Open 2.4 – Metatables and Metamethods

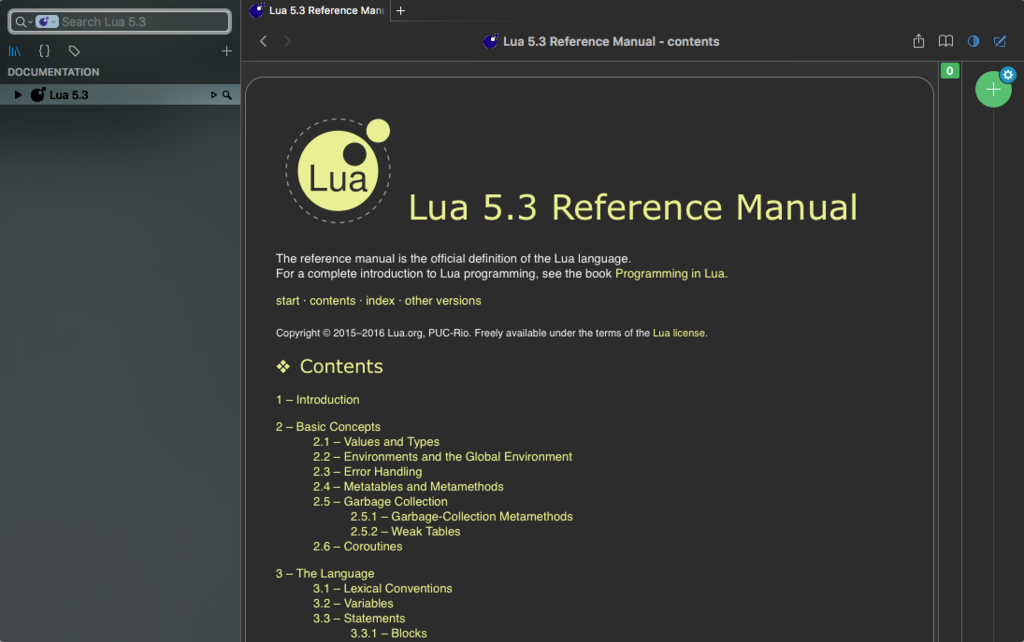click(x=408, y=487)
